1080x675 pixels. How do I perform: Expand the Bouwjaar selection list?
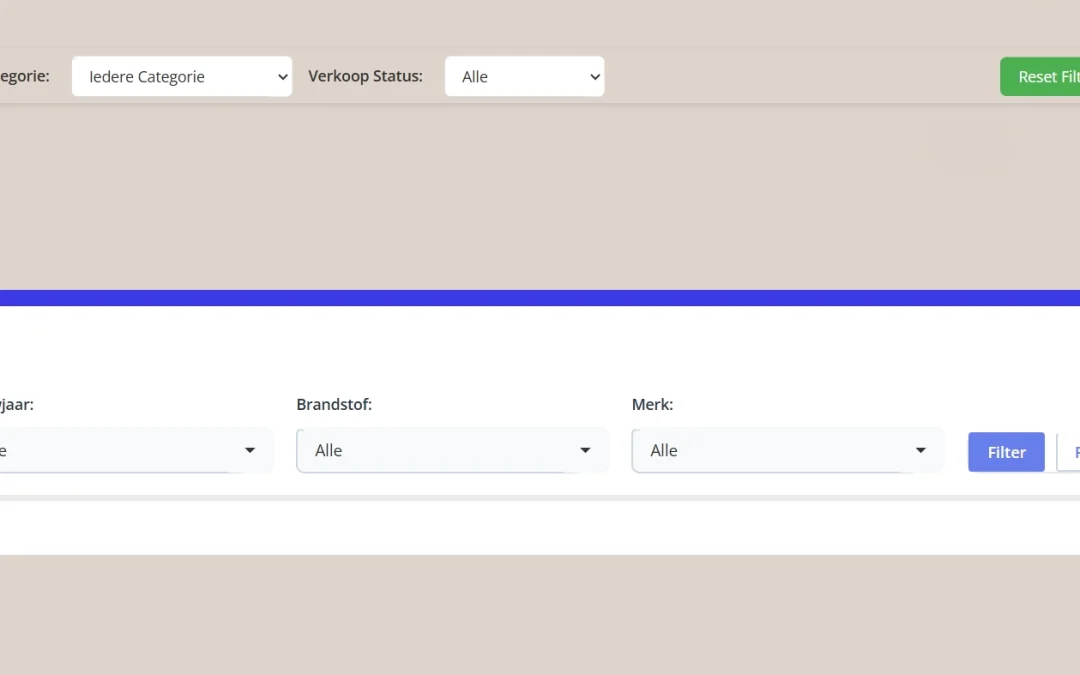(x=130, y=450)
